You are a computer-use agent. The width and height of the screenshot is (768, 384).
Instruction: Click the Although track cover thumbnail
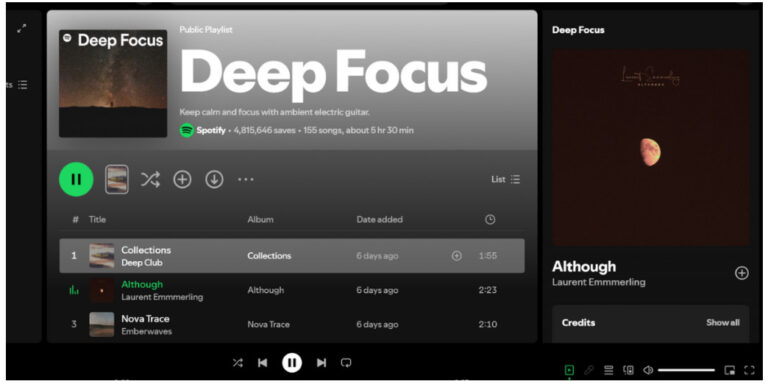click(102, 290)
